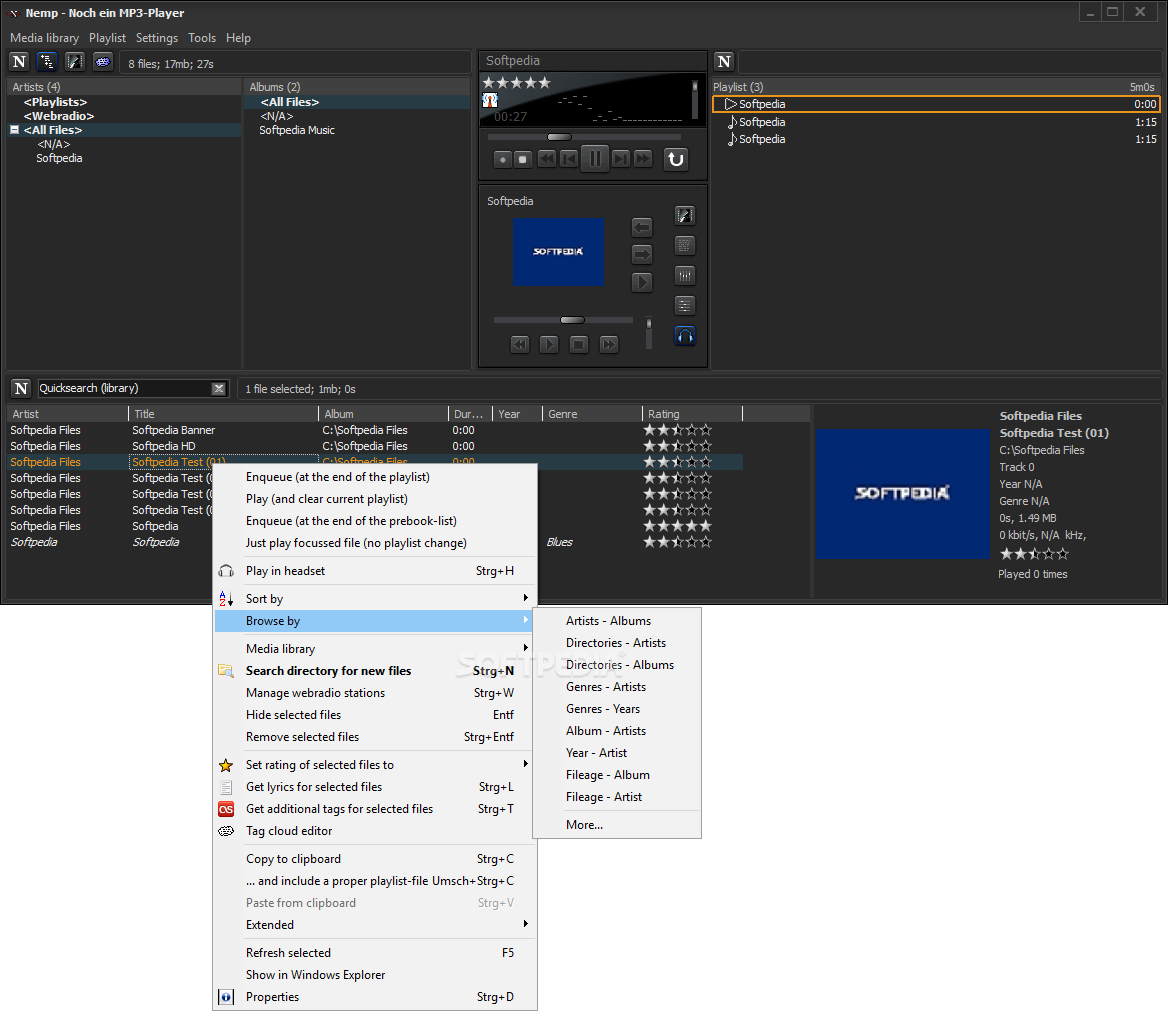Open the Playlist menu in menu bar
The image size is (1168, 1011).
pos(107,38)
